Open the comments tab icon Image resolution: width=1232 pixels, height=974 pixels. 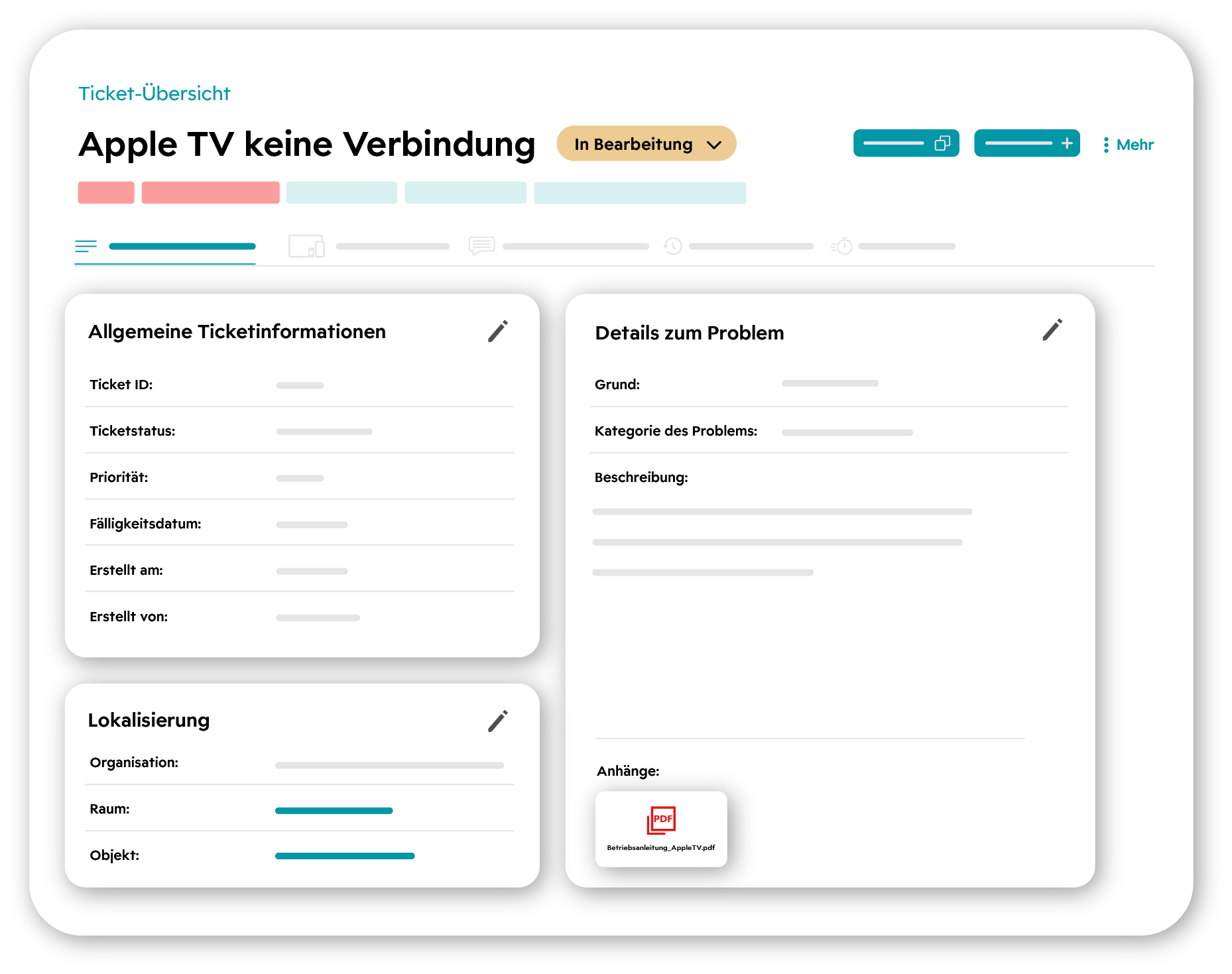482,246
